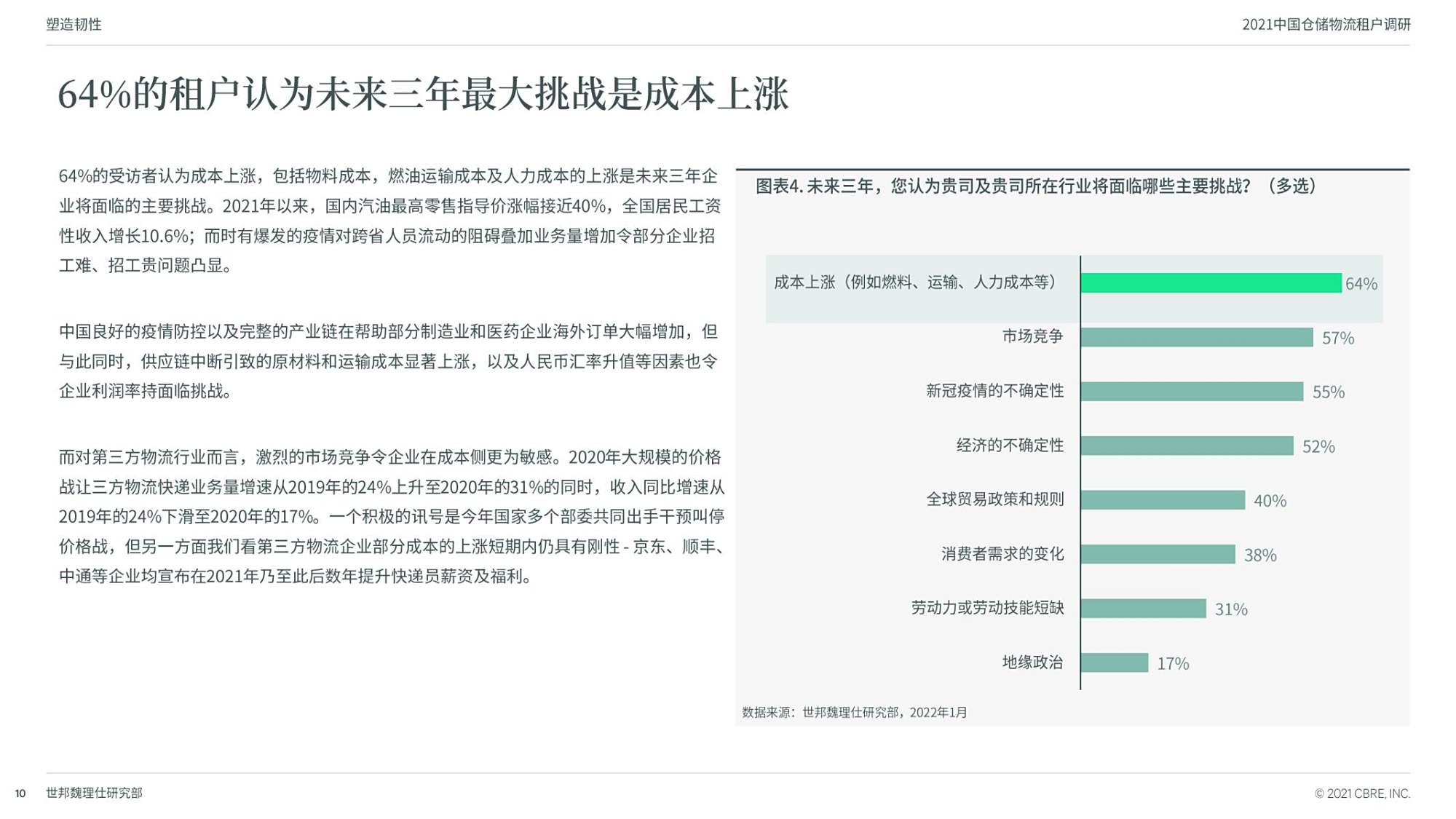Screen dimensions: 1456x819
Task: Click the bar for 全球贸易政策和规则
Action: pos(1163,500)
